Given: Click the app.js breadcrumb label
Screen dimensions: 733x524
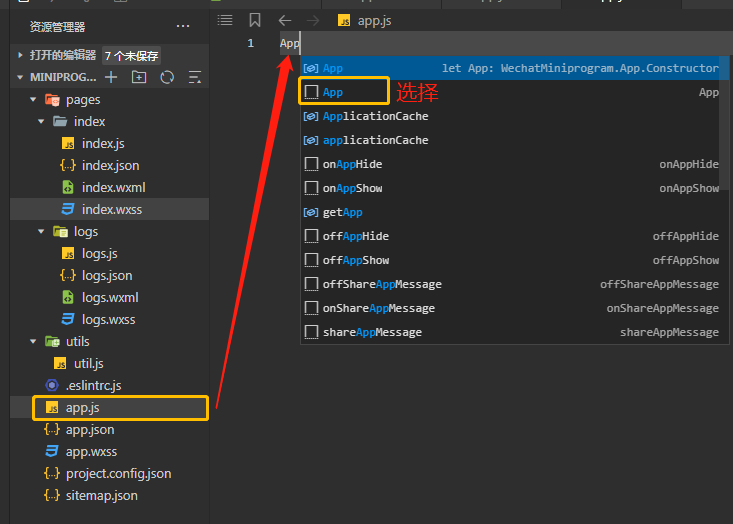Looking at the screenshot, I should click(374, 21).
